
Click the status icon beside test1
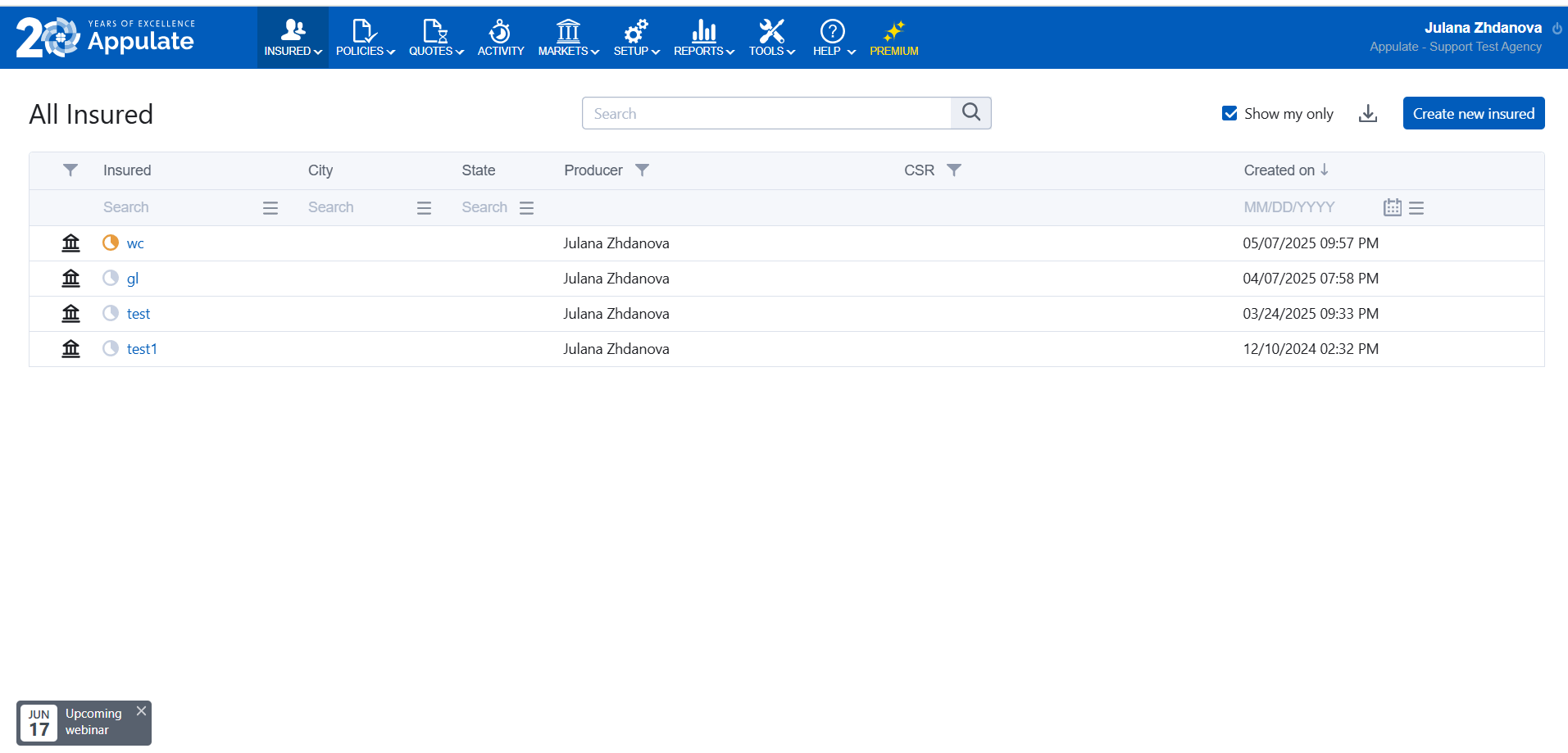click(x=111, y=348)
